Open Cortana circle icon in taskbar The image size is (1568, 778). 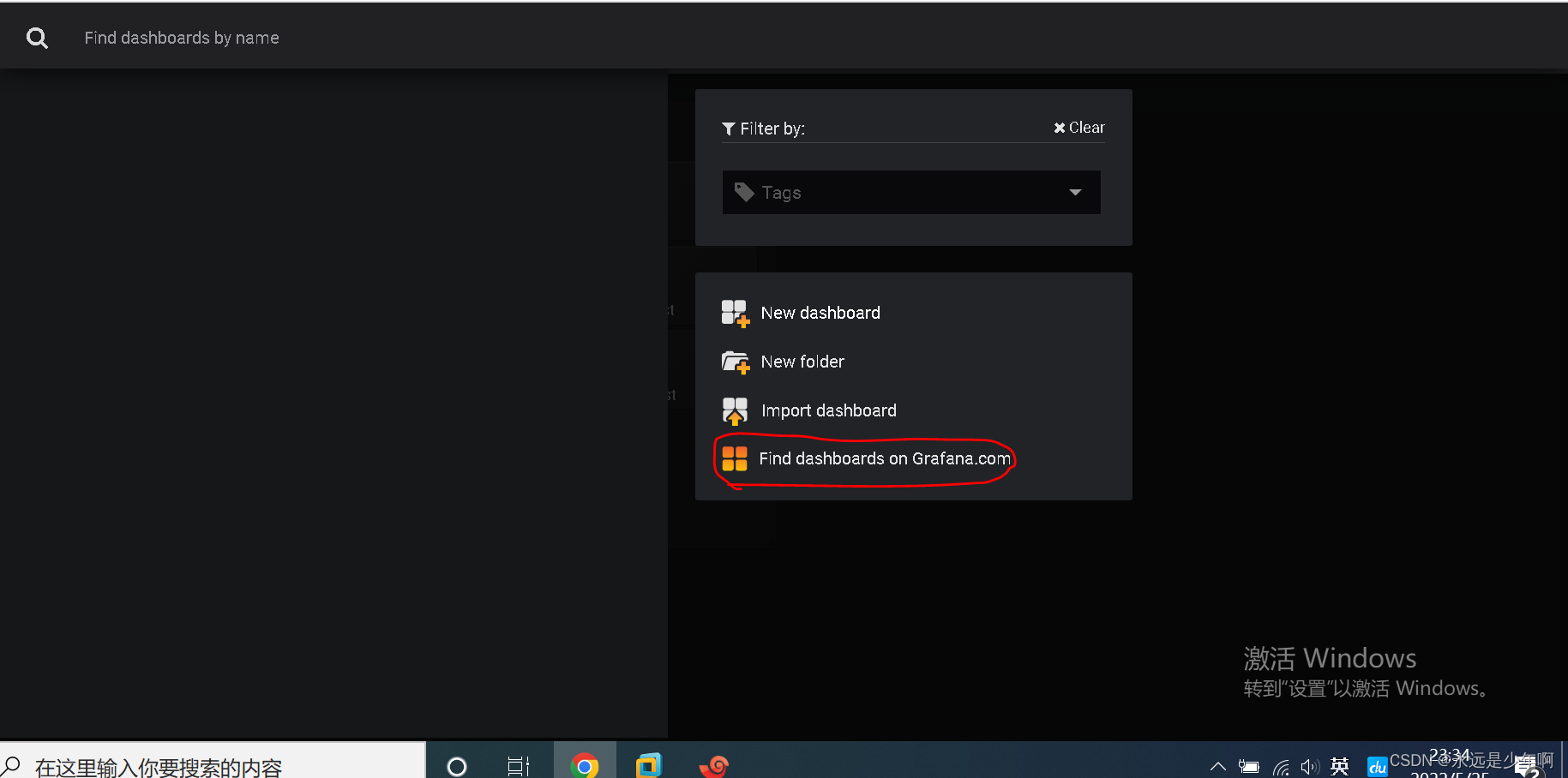coord(457,765)
